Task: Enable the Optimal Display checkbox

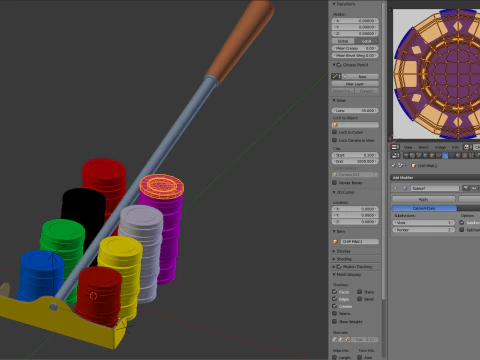Action: [461, 230]
